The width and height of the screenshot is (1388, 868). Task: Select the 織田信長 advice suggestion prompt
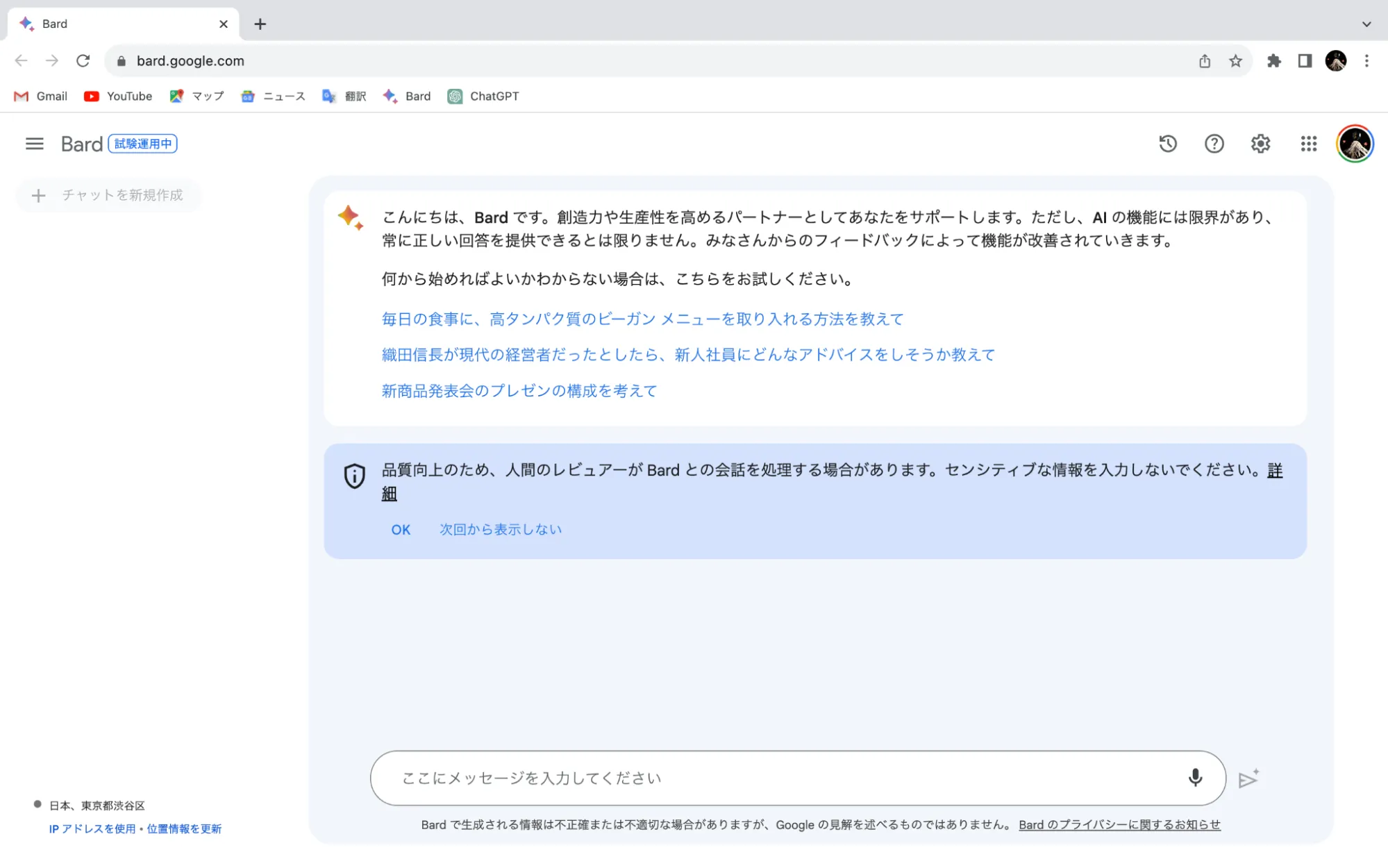(688, 355)
